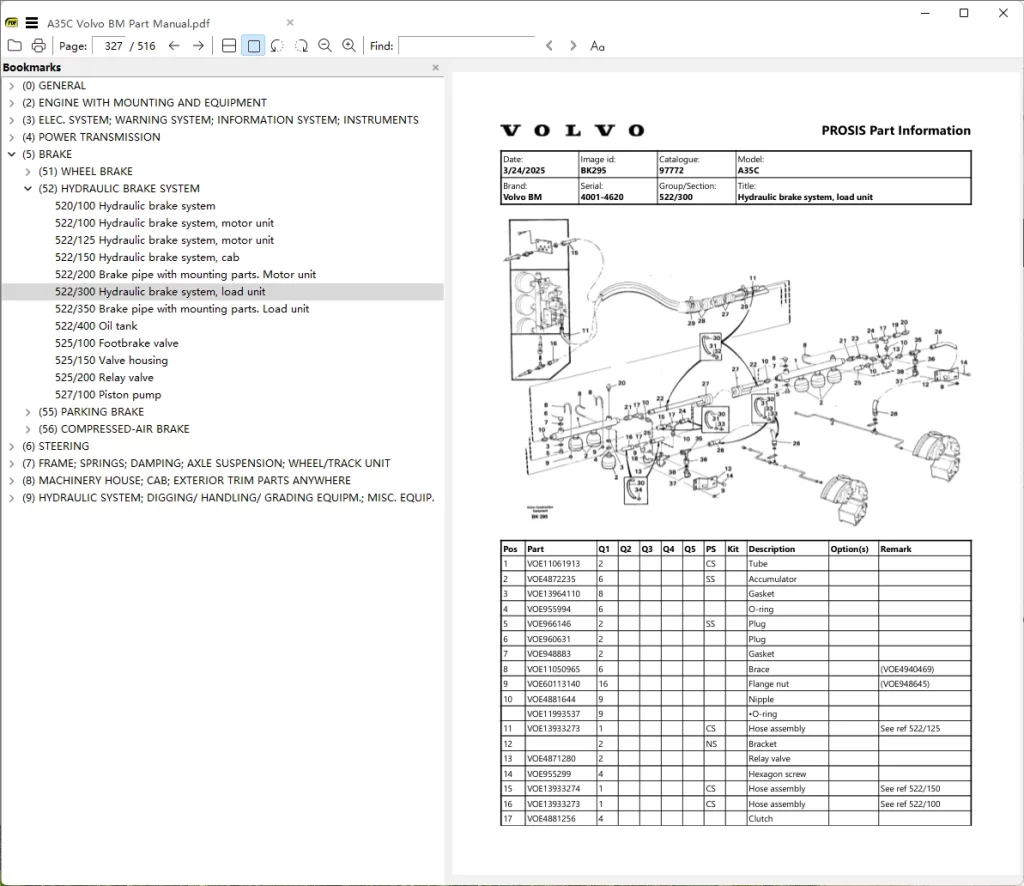Viewport: 1024px width, 886px height.
Task: Go to the previous page arrow
Action: (174, 46)
